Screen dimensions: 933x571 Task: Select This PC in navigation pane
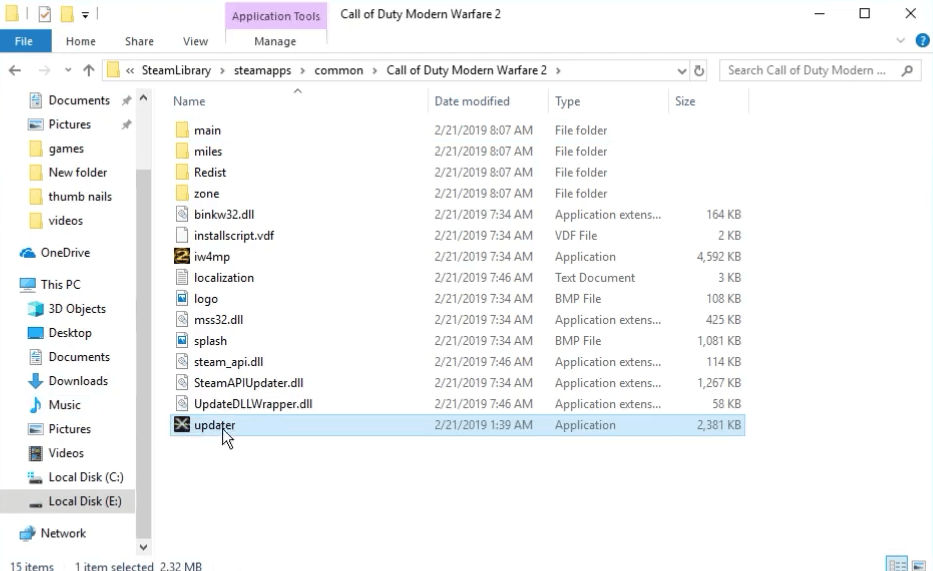click(50, 284)
